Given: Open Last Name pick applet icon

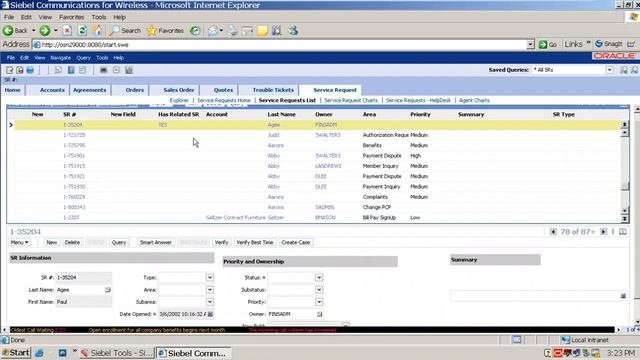Looking at the screenshot, I should (x=108, y=289).
